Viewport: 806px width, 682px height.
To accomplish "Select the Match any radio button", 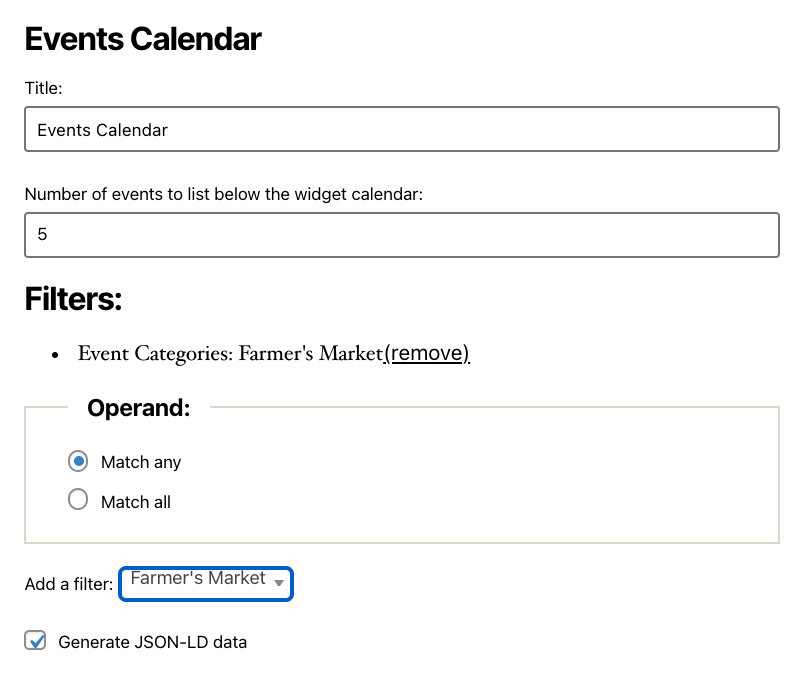I will [x=78, y=461].
